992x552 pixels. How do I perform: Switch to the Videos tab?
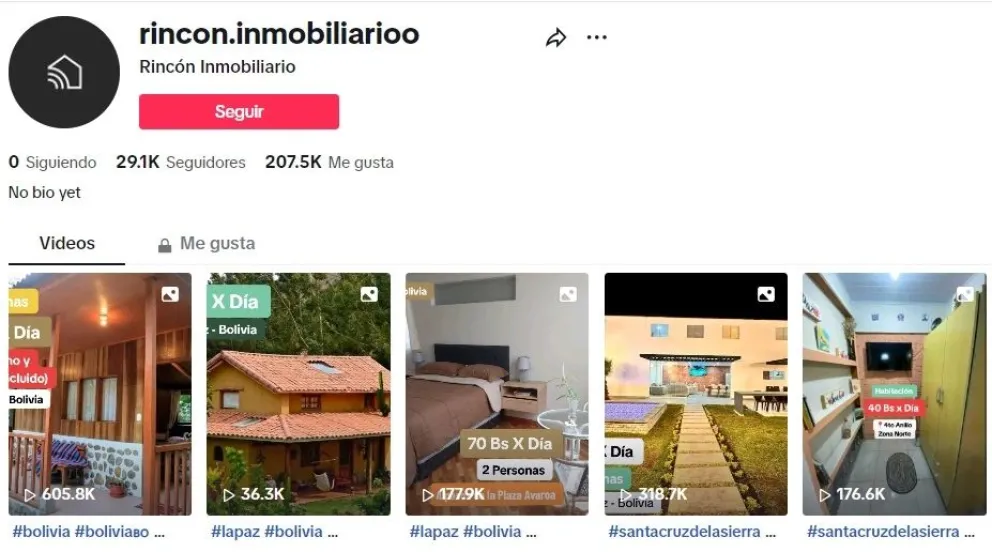click(66, 243)
